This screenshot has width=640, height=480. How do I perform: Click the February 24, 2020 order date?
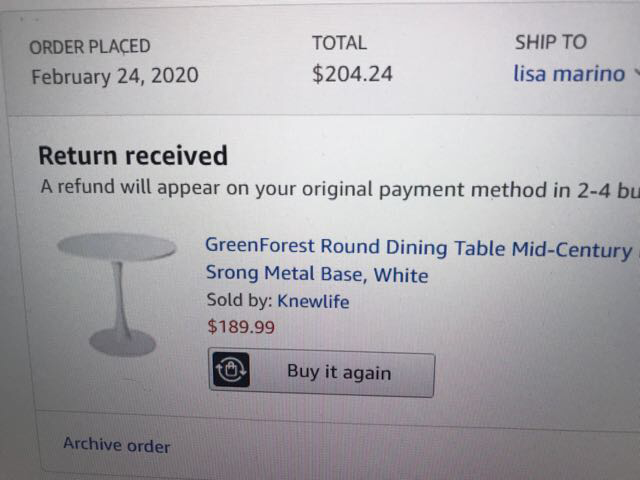click(x=114, y=77)
